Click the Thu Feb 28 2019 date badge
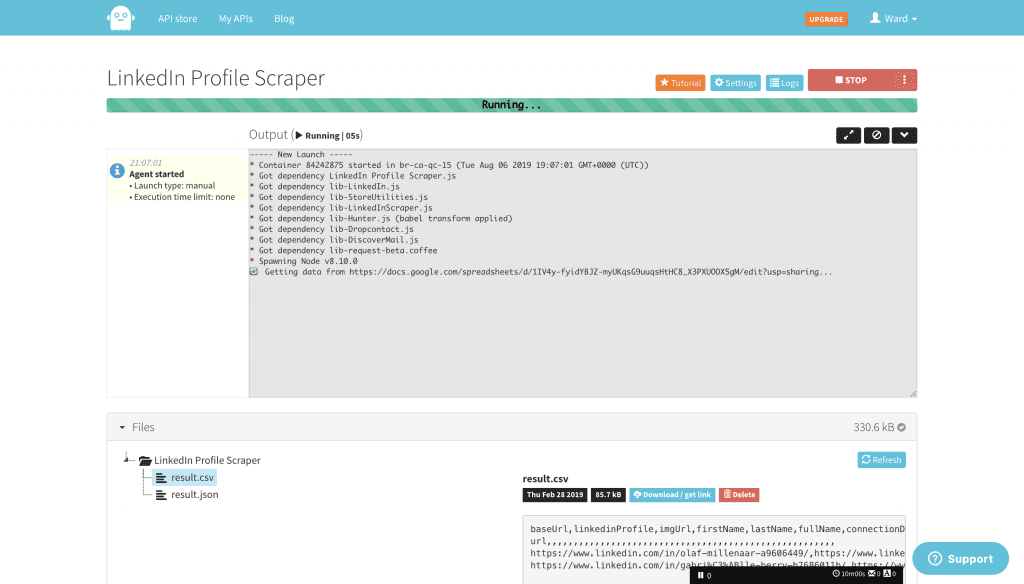This screenshot has height=584, width=1024. click(x=554, y=495)
